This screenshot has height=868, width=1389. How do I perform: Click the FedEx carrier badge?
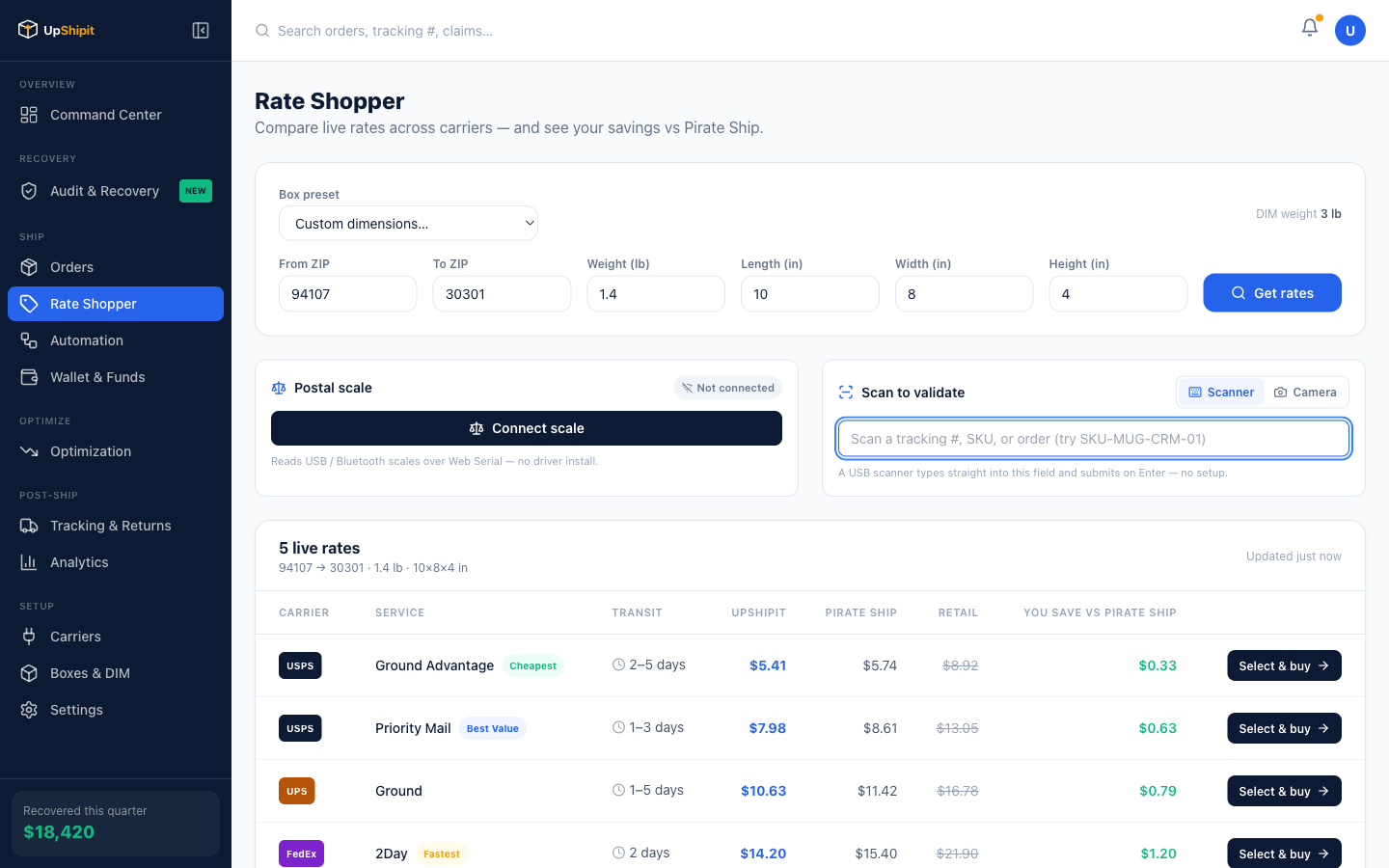[301, 854]
